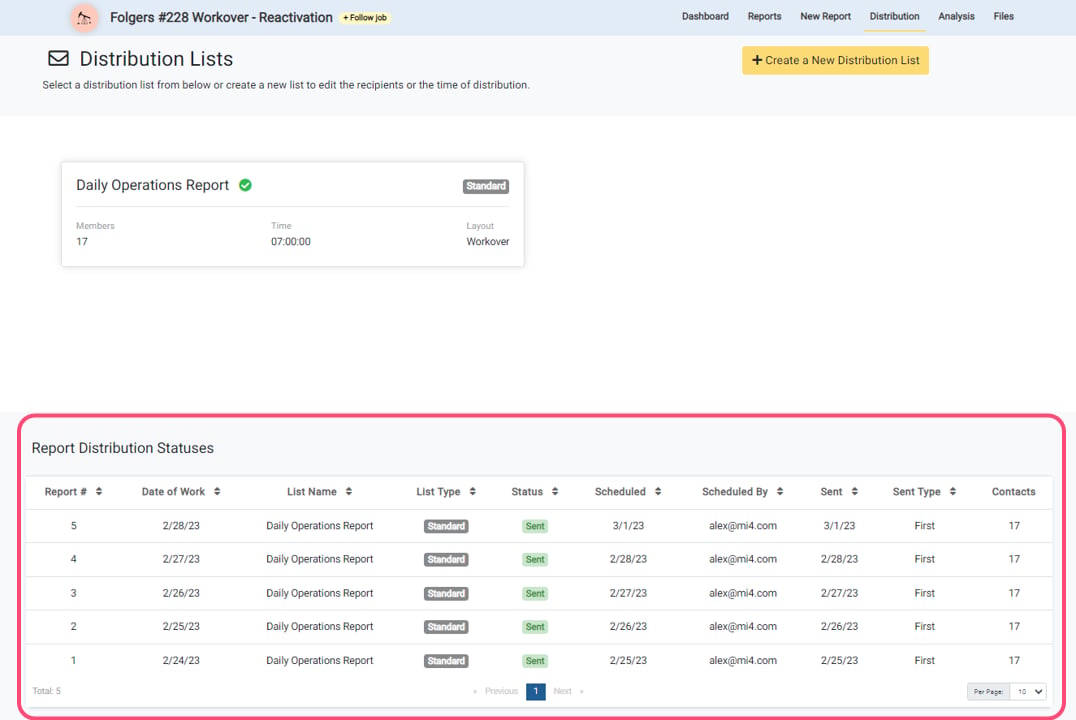
Task: Sort by Sent column arrows
Action: click(x=854, y=491)
